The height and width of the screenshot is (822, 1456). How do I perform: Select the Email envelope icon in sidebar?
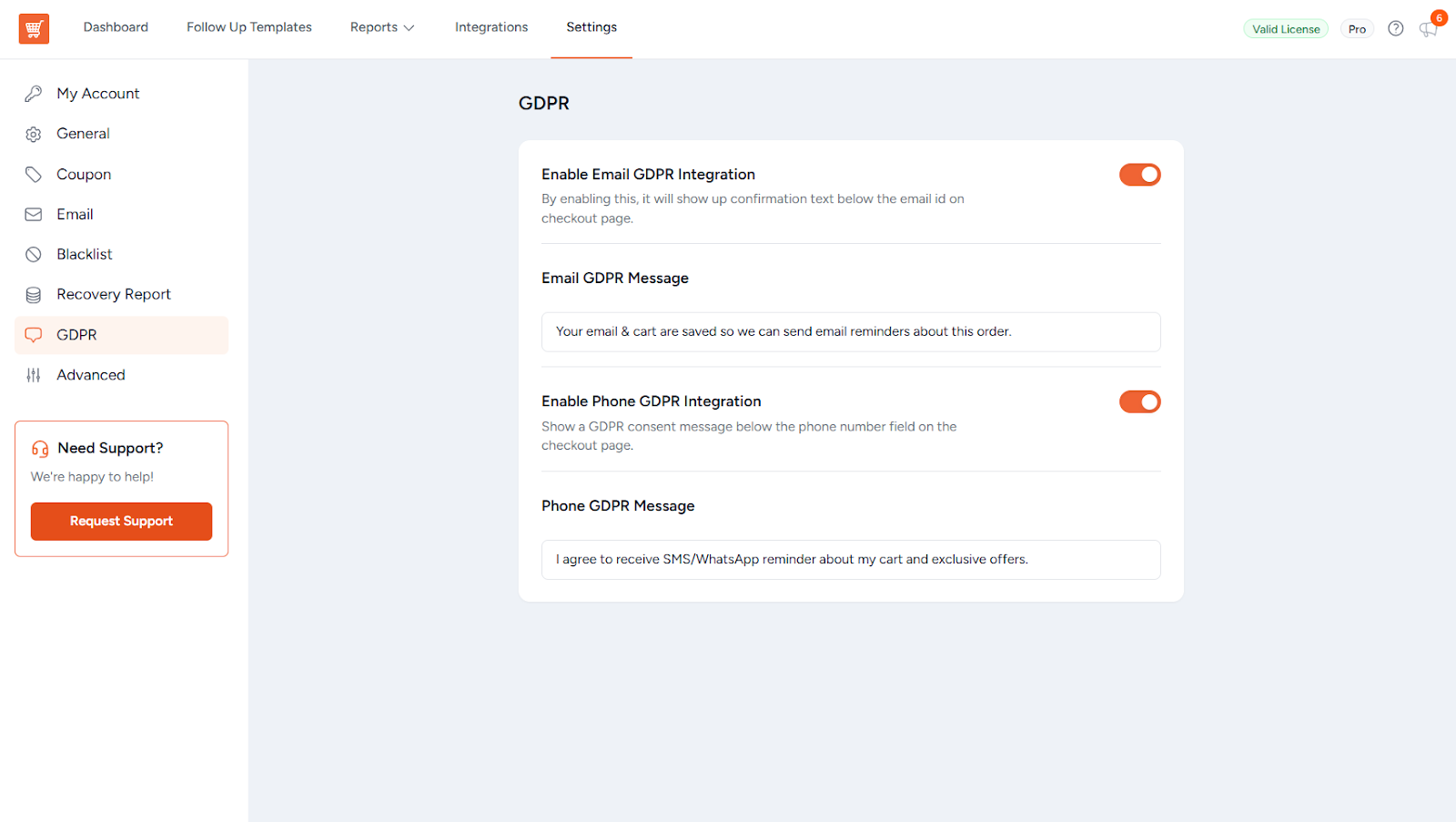[x=34, y=214]
